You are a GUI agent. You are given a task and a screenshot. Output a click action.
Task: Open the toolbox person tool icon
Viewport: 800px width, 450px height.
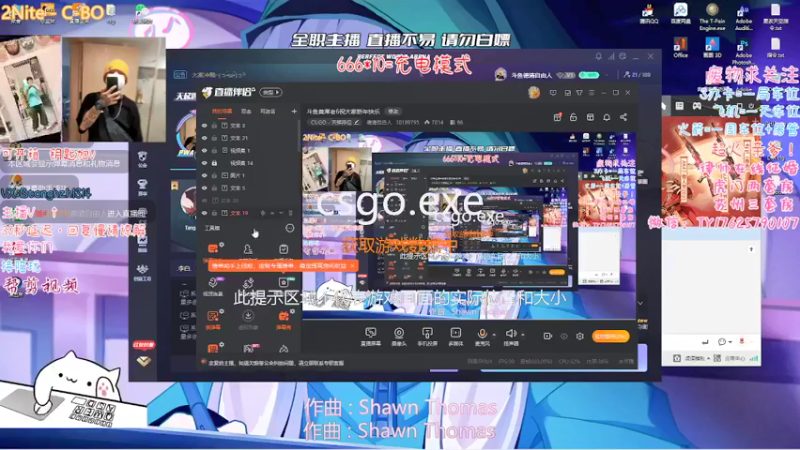pyautogui.click(x=248, y=249)
